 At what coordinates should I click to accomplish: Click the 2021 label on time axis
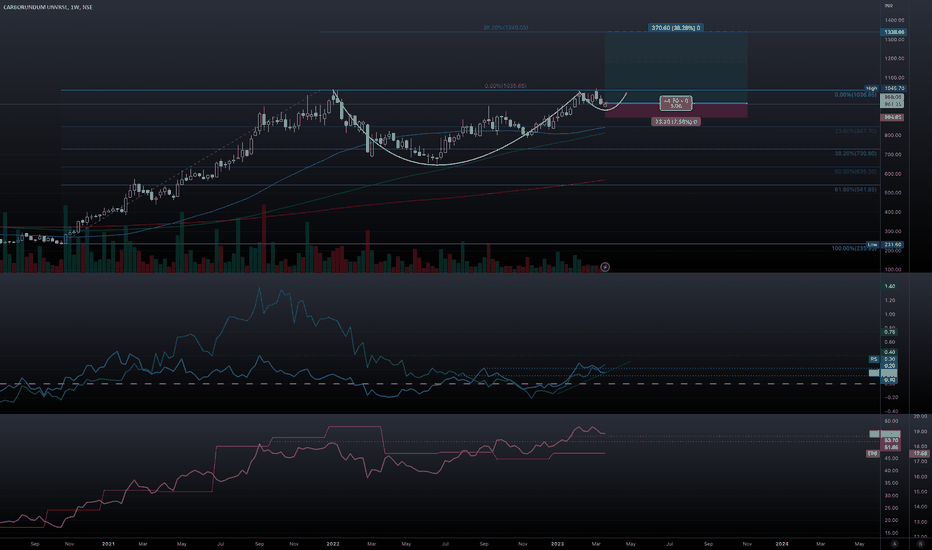tap(108, 543)
